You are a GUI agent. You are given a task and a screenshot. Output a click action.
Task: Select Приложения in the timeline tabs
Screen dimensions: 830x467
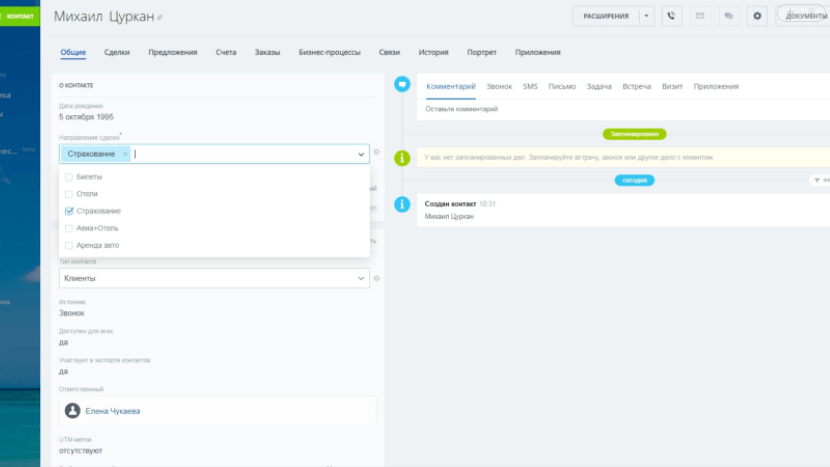click(716, 86)
